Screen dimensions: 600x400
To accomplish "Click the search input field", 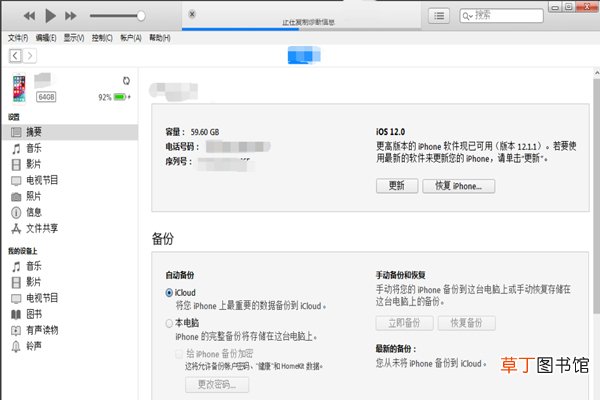I will click(x=501, y=16).
